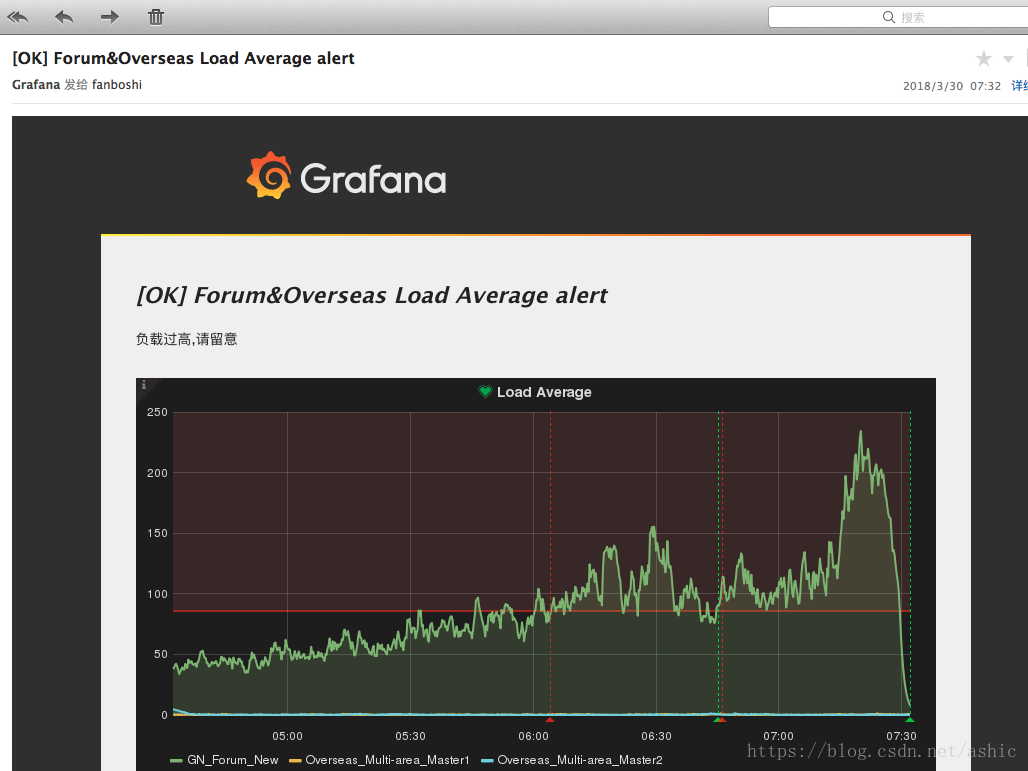Screen dimensions: 1028x771
Task: Click the yellow Master1 legend swatch
Action: coord(295,761)
